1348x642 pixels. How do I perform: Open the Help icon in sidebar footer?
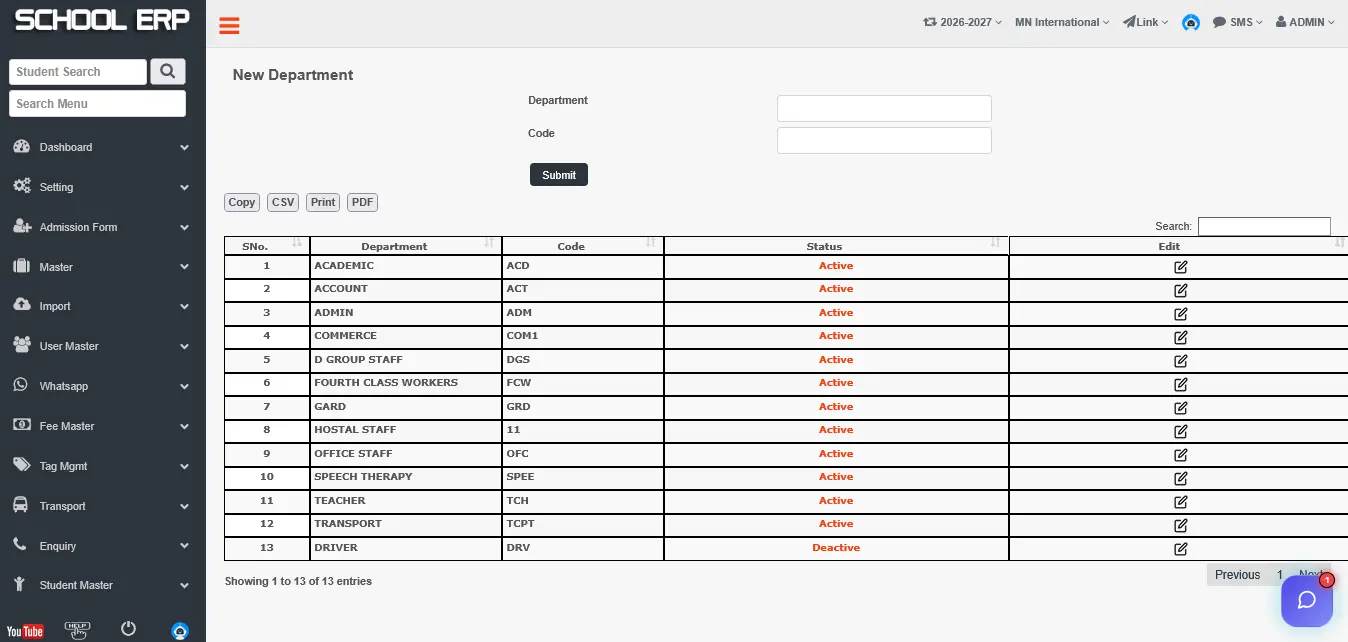point(77,629)
